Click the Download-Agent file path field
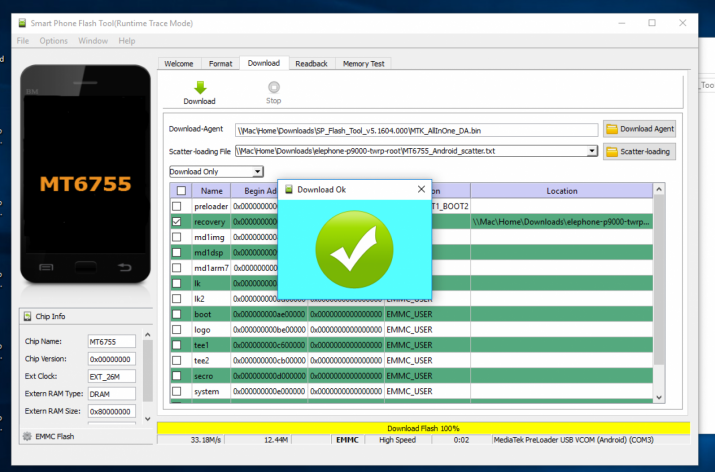The image size is (715, 472). [415, 130]
